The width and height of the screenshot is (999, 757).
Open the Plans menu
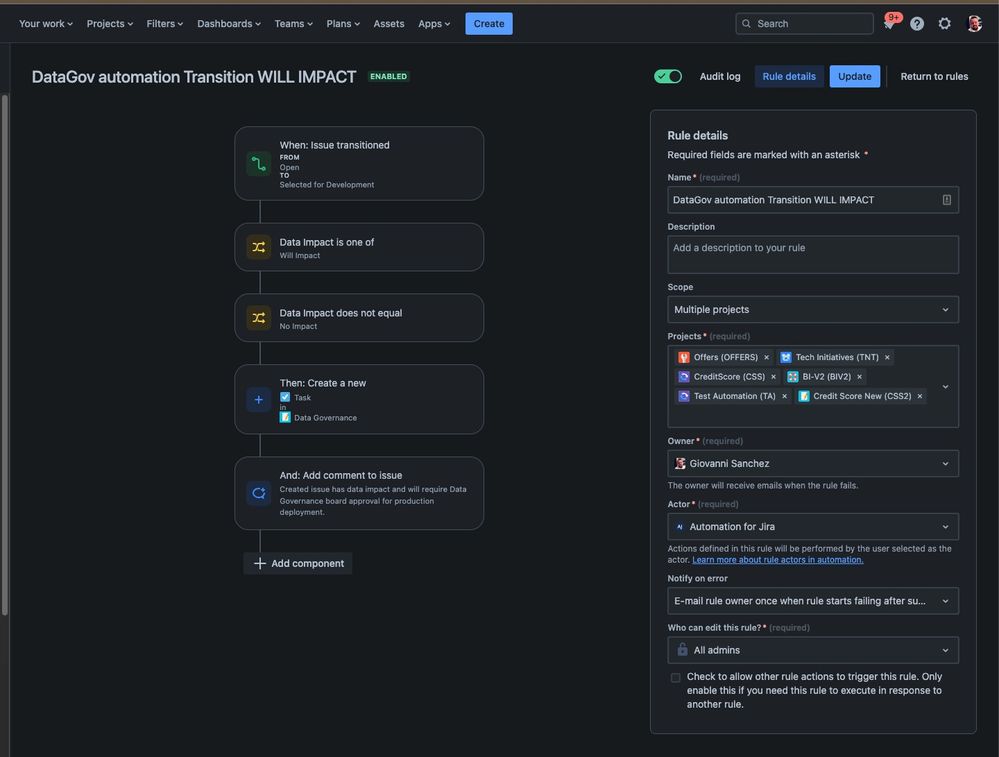(343, 24)
